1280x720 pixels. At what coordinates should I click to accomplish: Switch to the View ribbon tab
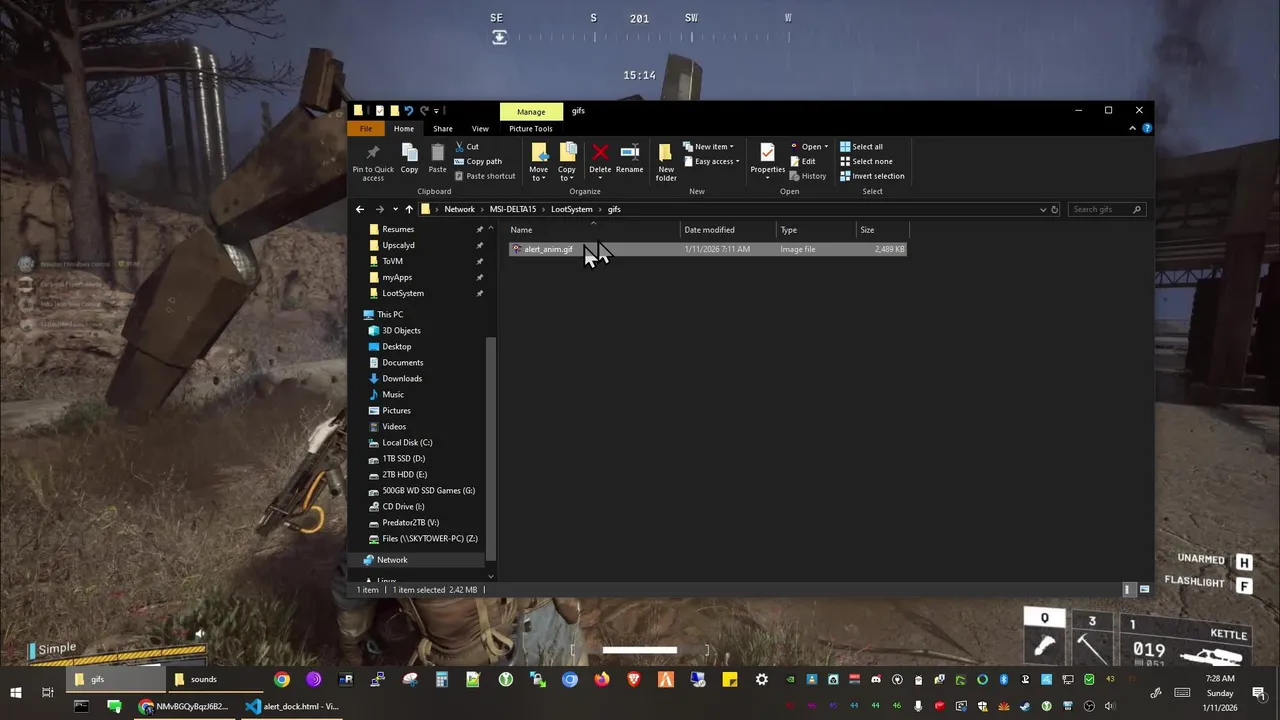480,128
